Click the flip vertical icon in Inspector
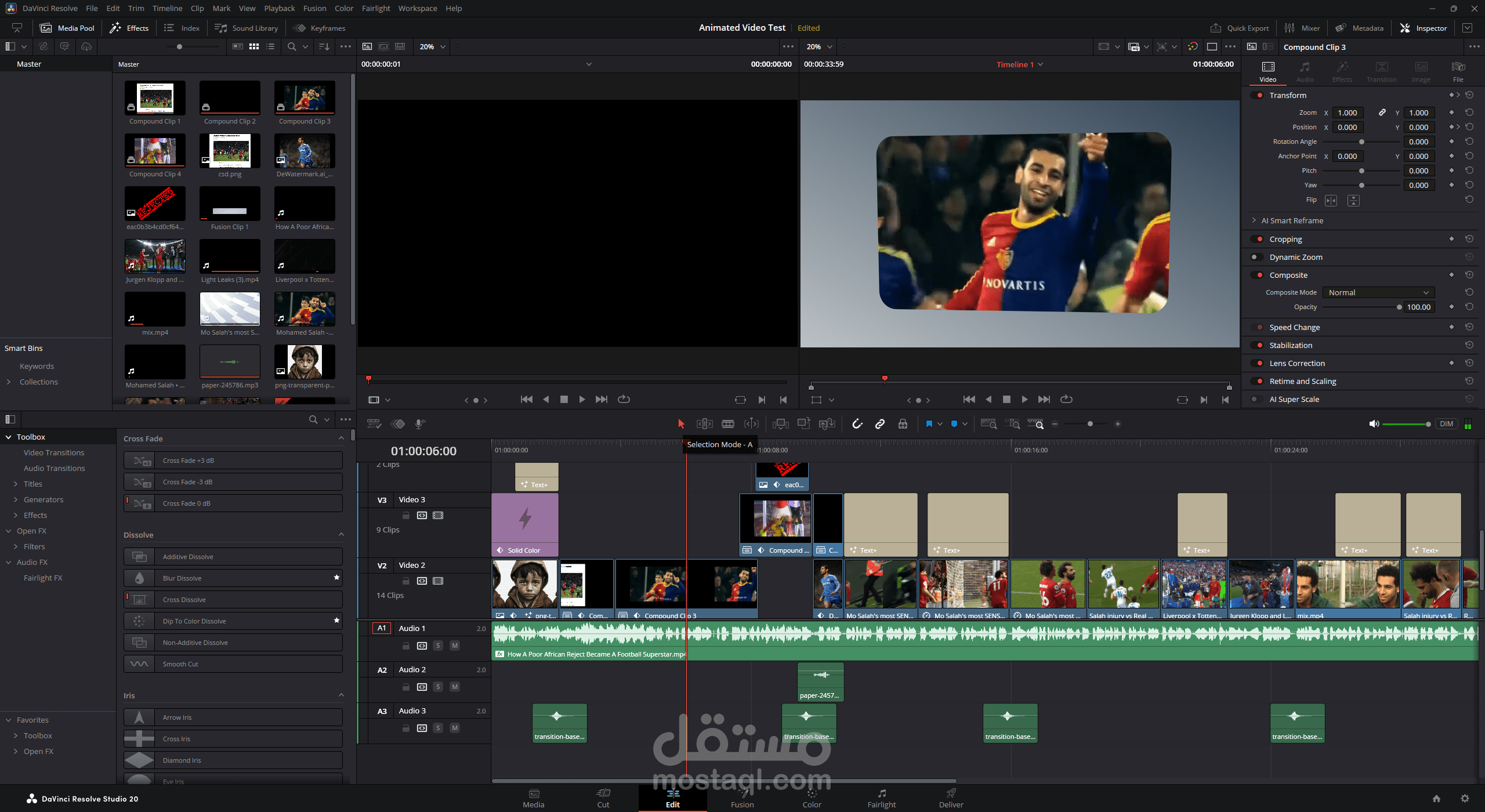Image resolution: width=1485 pixels, height=812 pixels. click(x=1353, y=200)
